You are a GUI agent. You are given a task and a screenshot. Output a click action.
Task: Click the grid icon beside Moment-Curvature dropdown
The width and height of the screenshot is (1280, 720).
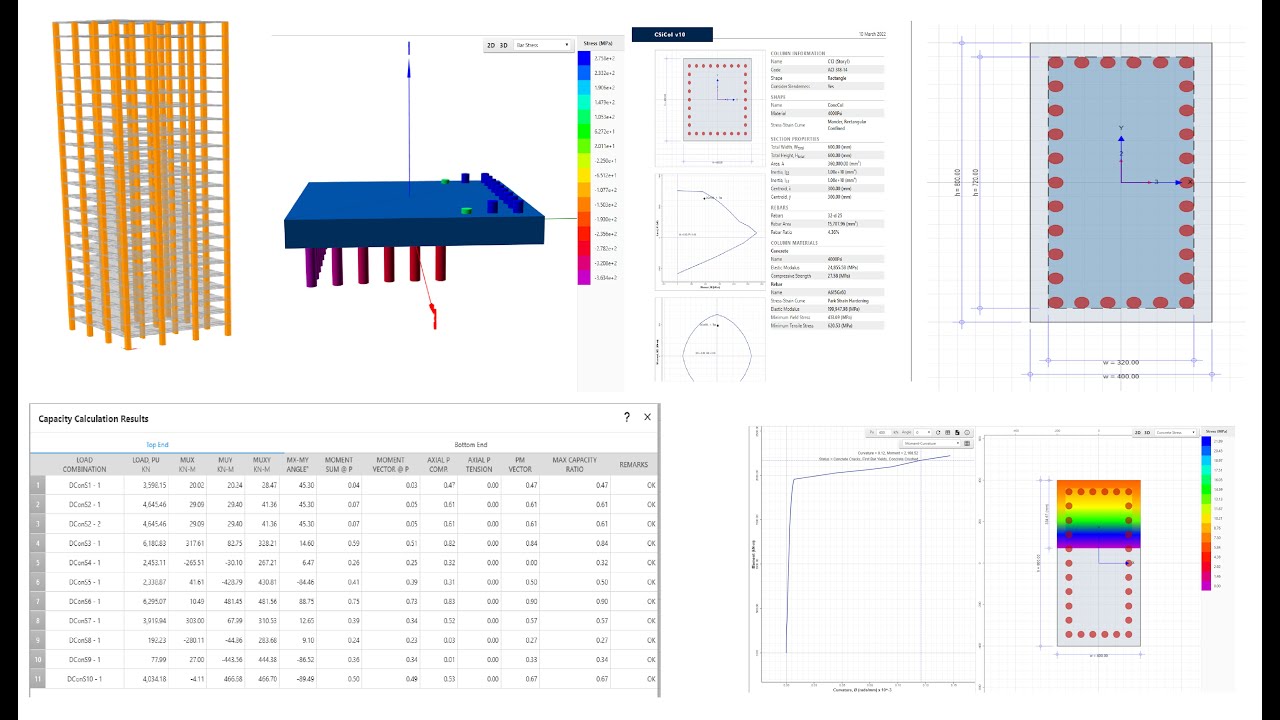[967, 443]
